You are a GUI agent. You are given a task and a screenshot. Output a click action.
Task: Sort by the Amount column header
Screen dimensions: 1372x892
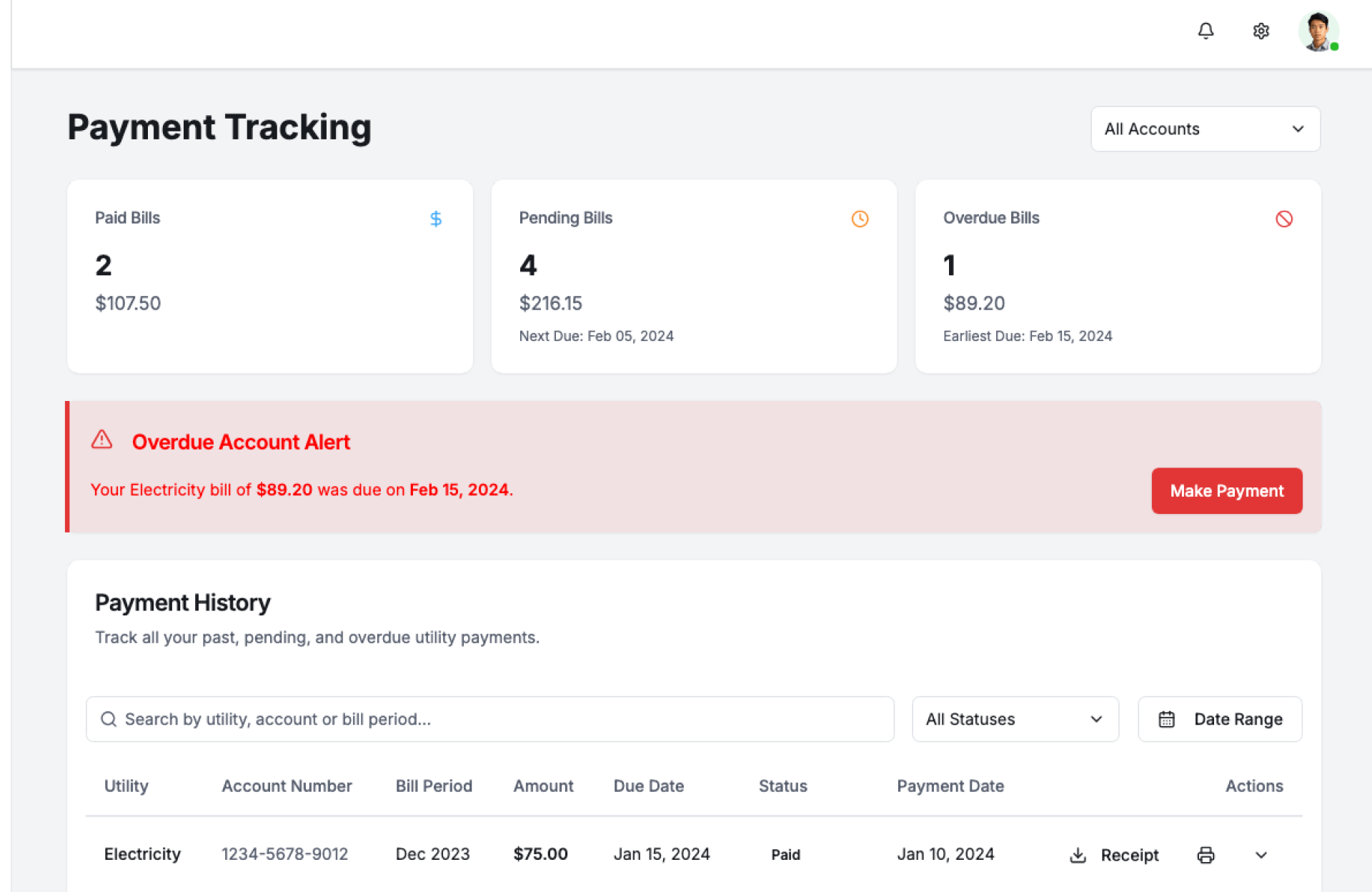[x=543, y=786]
